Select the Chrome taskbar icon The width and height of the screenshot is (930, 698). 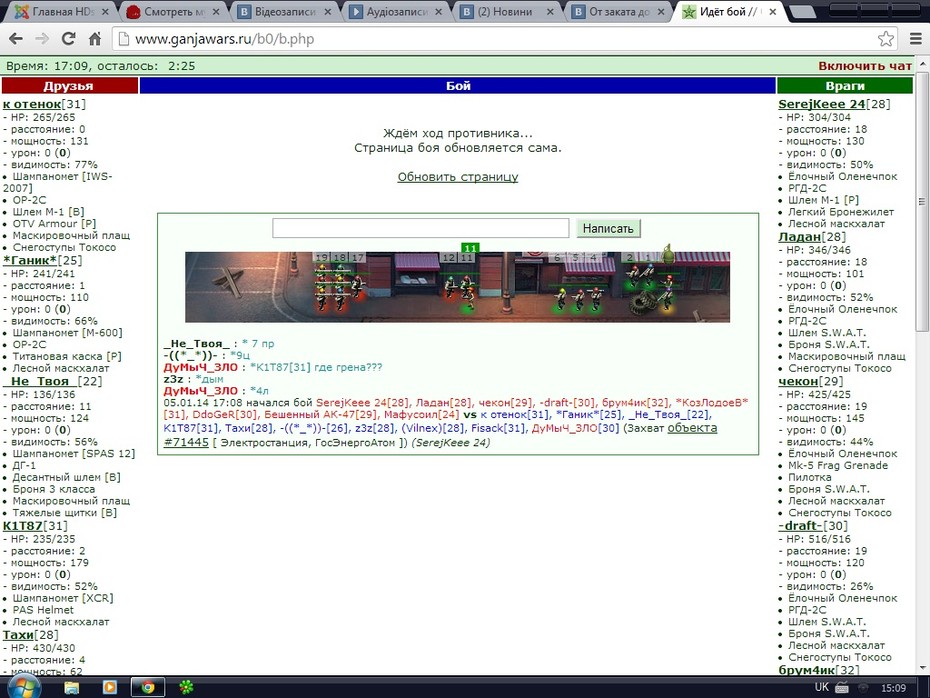pos(148,687)
